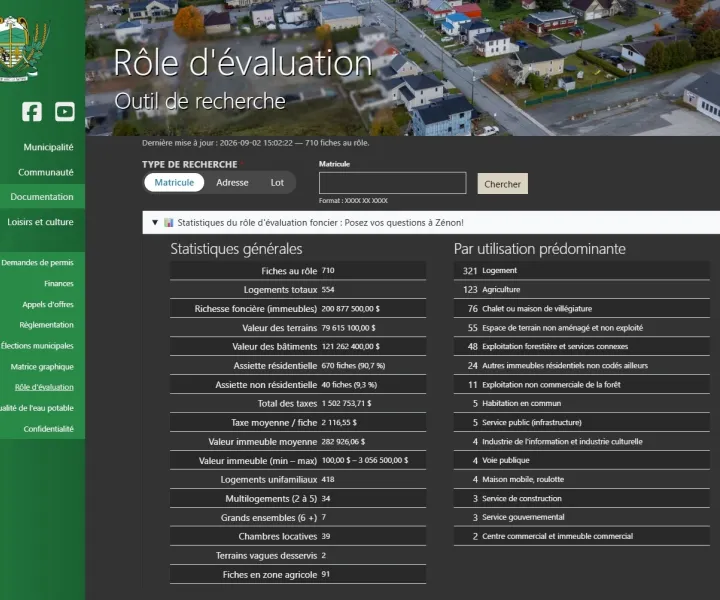
Task: Click the Rôle d'évaluation page heading
Action: tap(242, 62)
